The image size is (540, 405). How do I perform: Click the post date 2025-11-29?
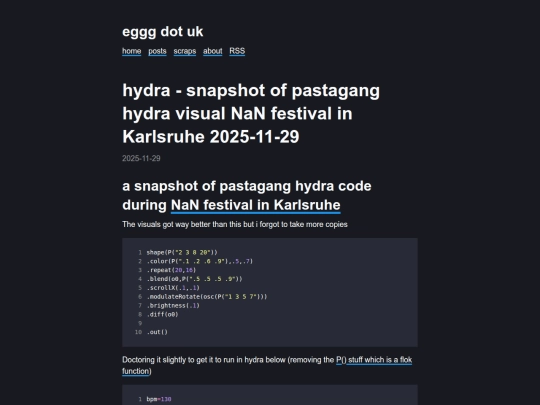point(141,158)
